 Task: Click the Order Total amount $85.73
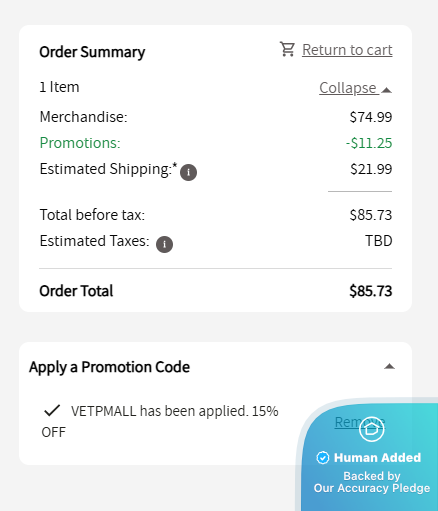click(x=371, y=291)
